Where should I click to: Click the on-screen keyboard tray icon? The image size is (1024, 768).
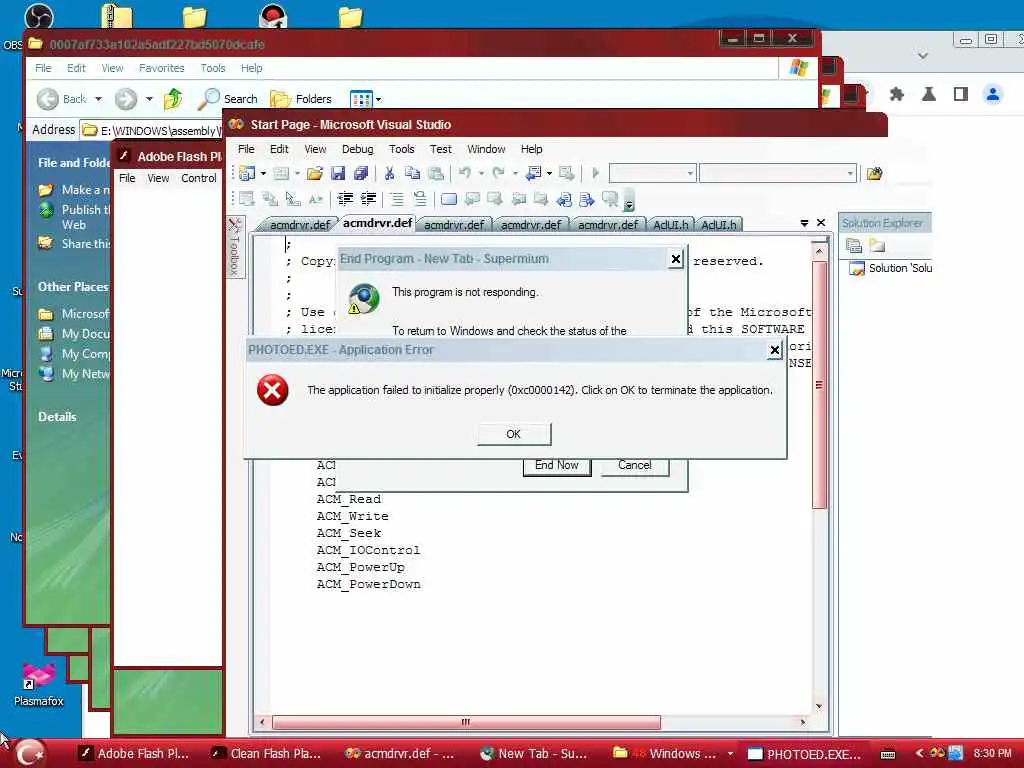click(888, 754)
